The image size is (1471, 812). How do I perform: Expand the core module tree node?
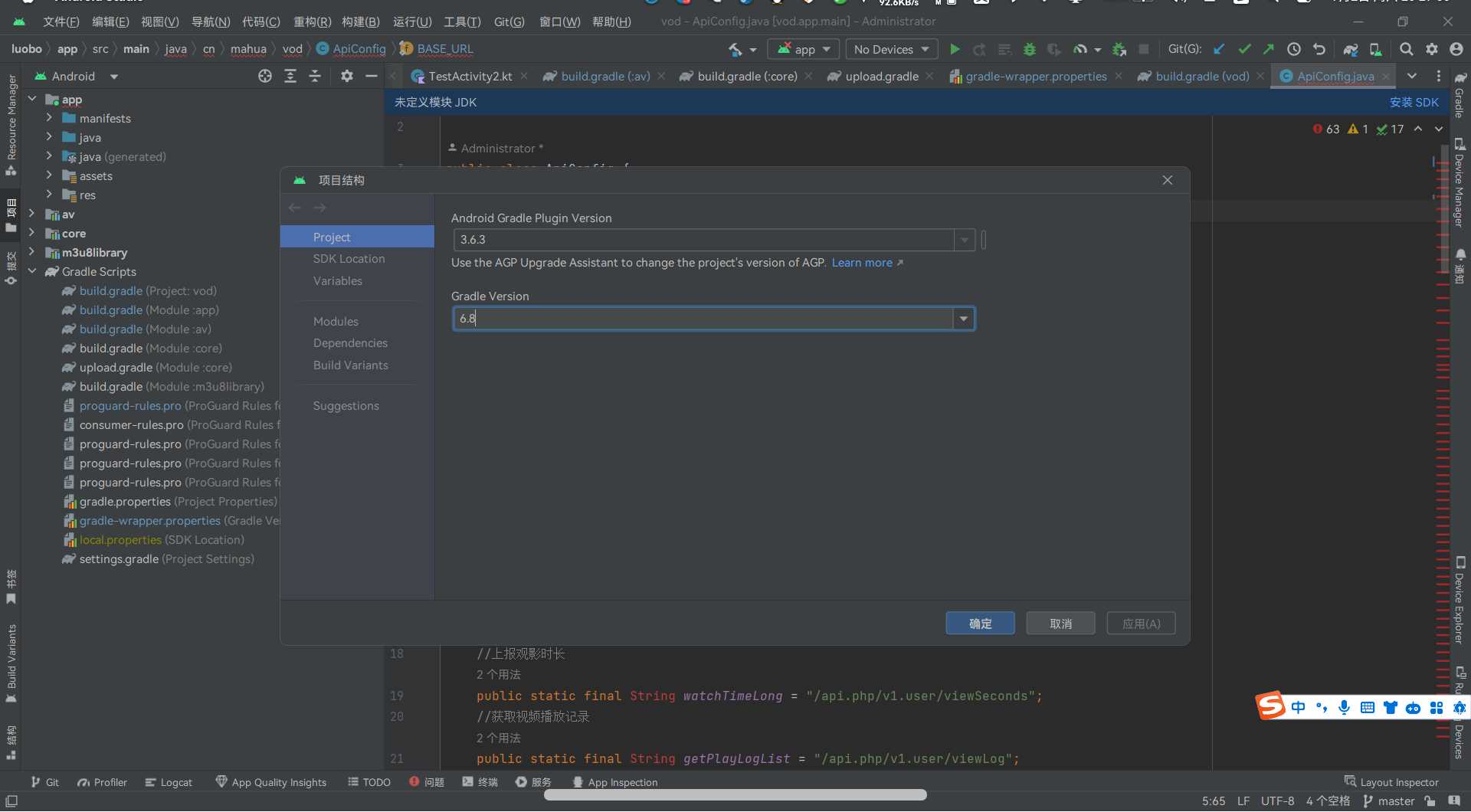point(32,234)
